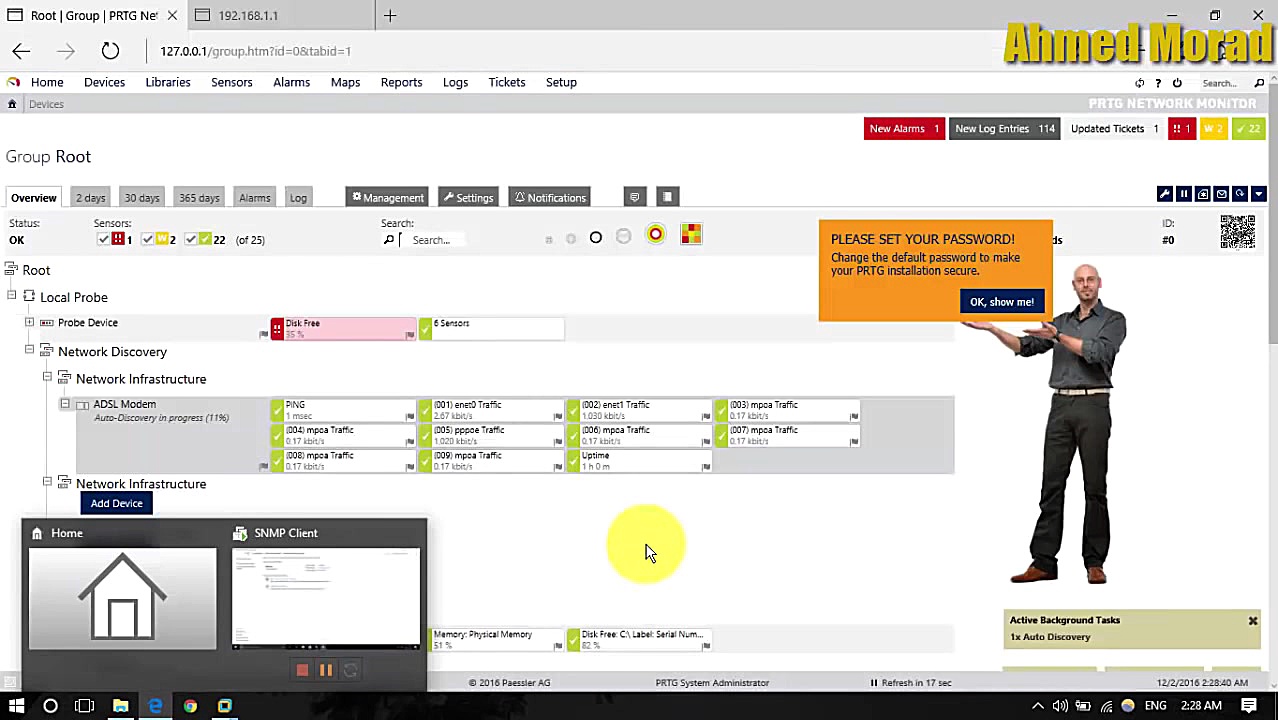Open the PING sensor tile
Screen dimensions: 1278x720
343,410
